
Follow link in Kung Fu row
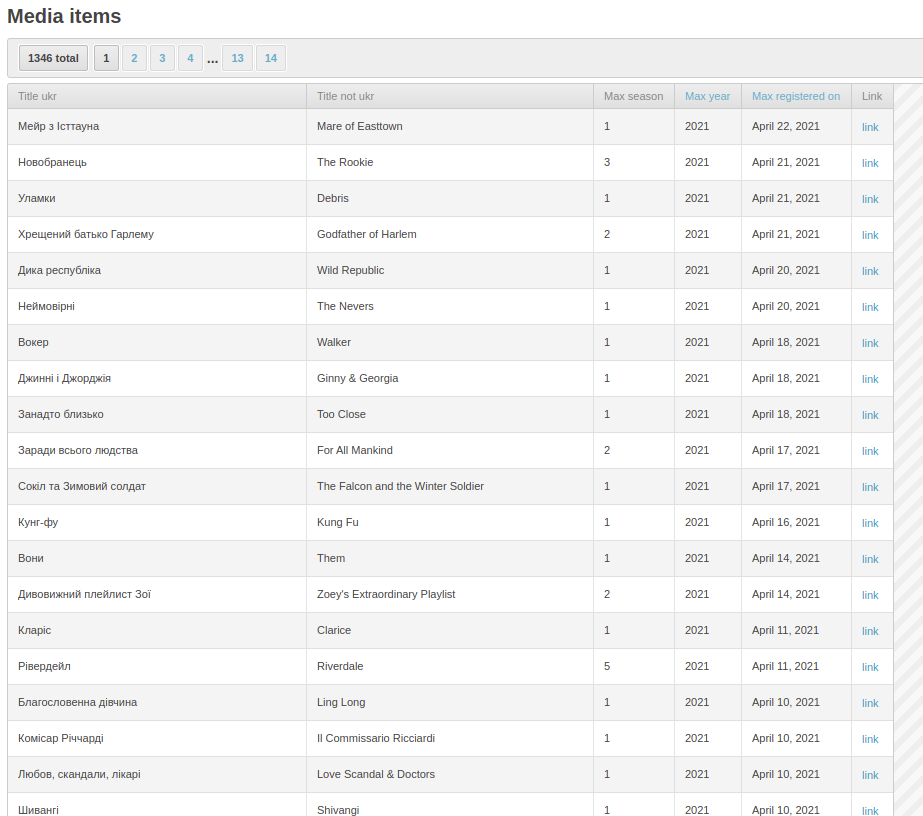point(870,523)
